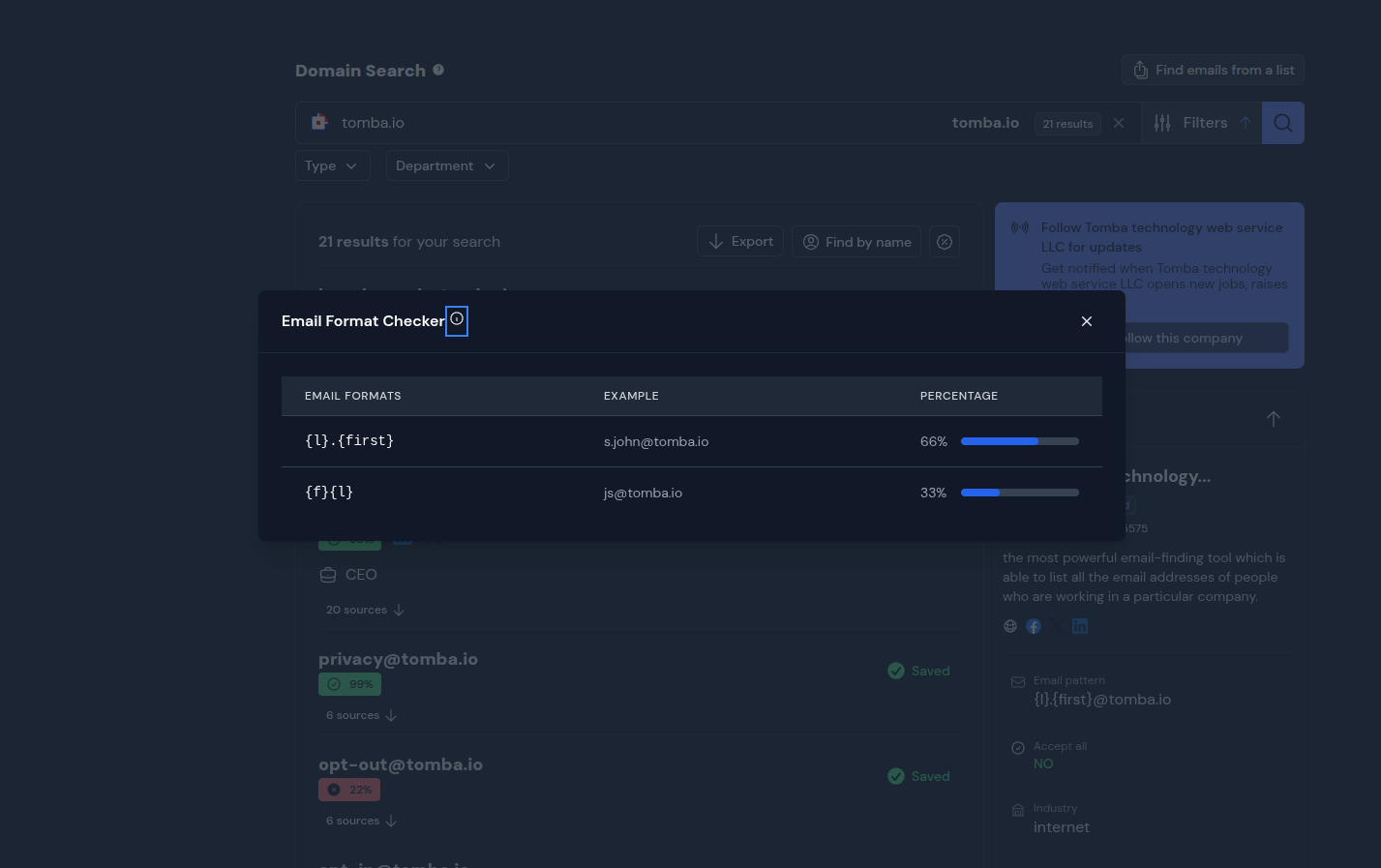Click the envelope icon beside Email pattern

[1018, 681]
